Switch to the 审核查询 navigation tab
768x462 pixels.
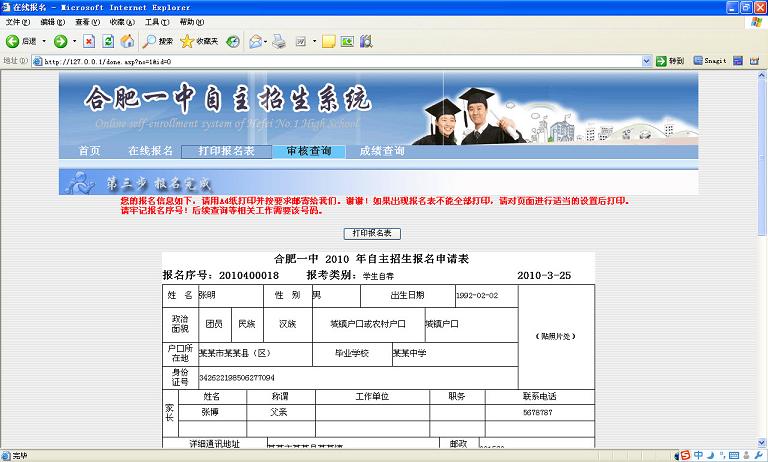pos(308,151)
